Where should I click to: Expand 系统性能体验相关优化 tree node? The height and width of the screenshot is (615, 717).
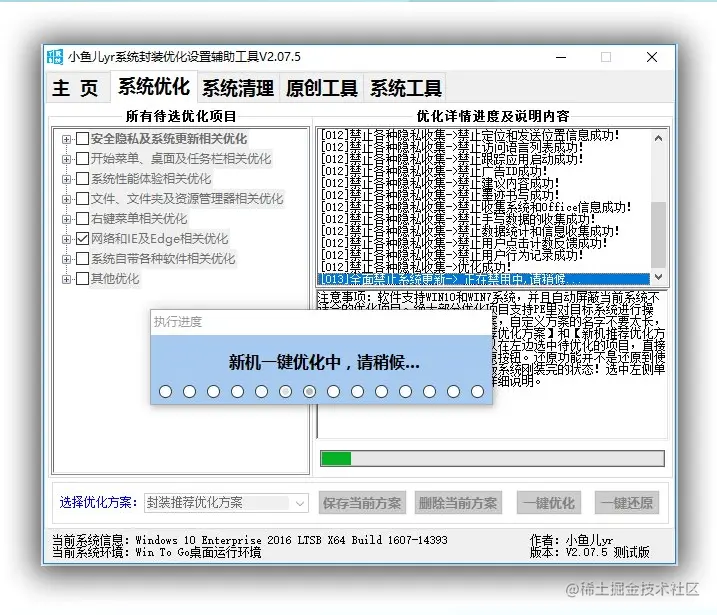(66, 179)
